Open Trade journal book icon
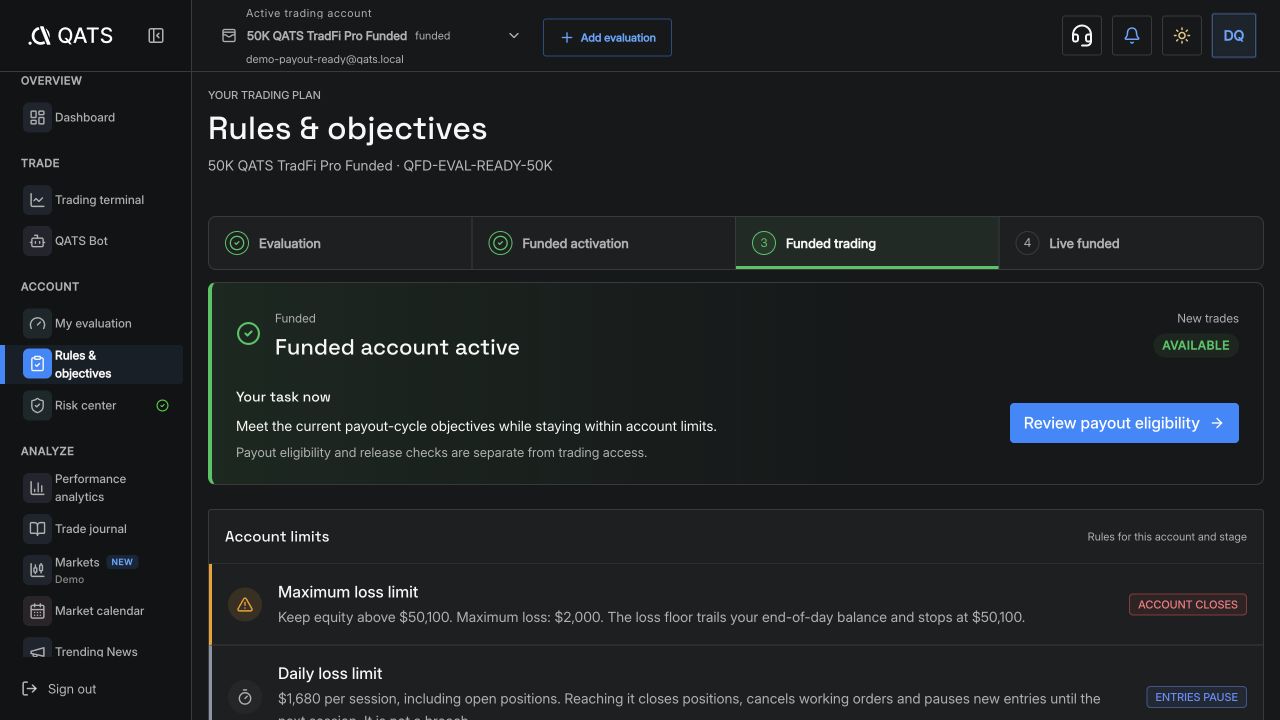Image resolution: width=1280 pixels, height=720 pixels. pyautogui.click(x=37, y=529)
